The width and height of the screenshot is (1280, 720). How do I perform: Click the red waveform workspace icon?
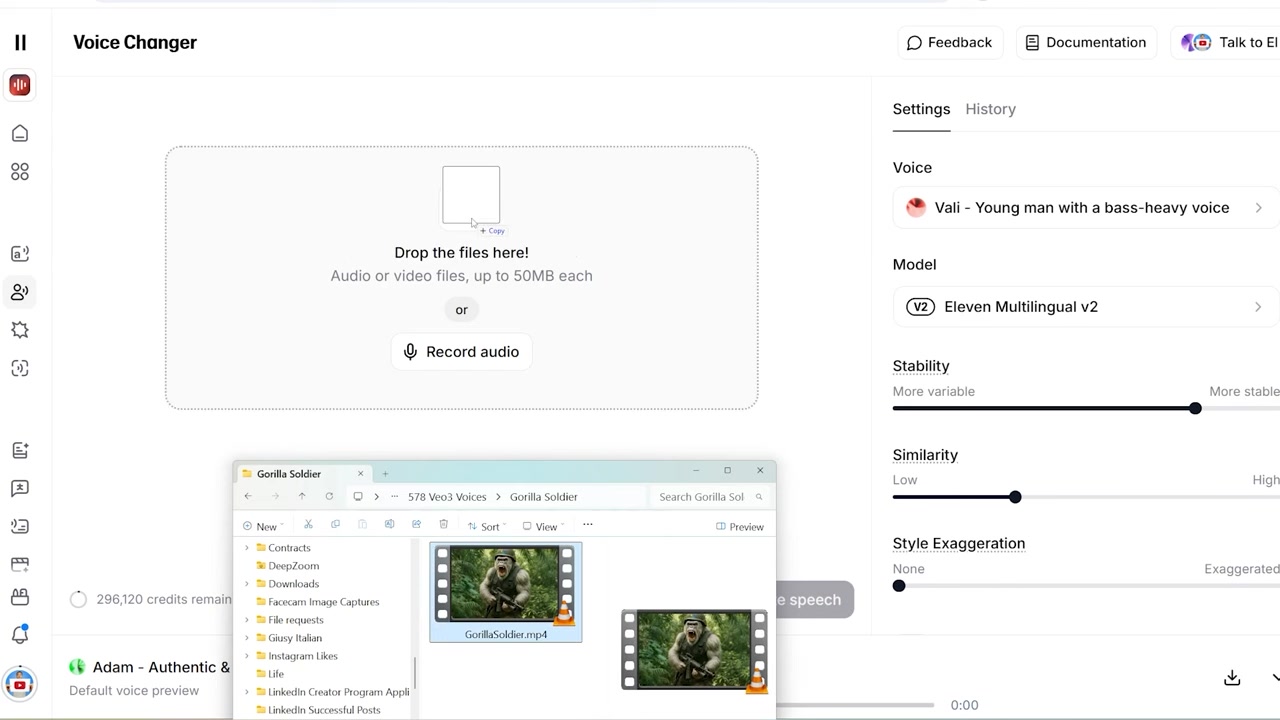pyautogui.click(x=19, y=85)
